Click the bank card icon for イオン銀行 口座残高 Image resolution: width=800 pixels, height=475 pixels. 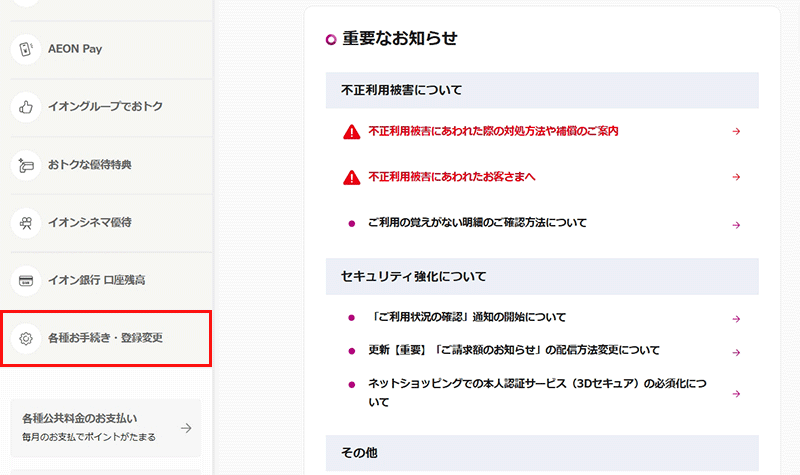pos(25,279)
